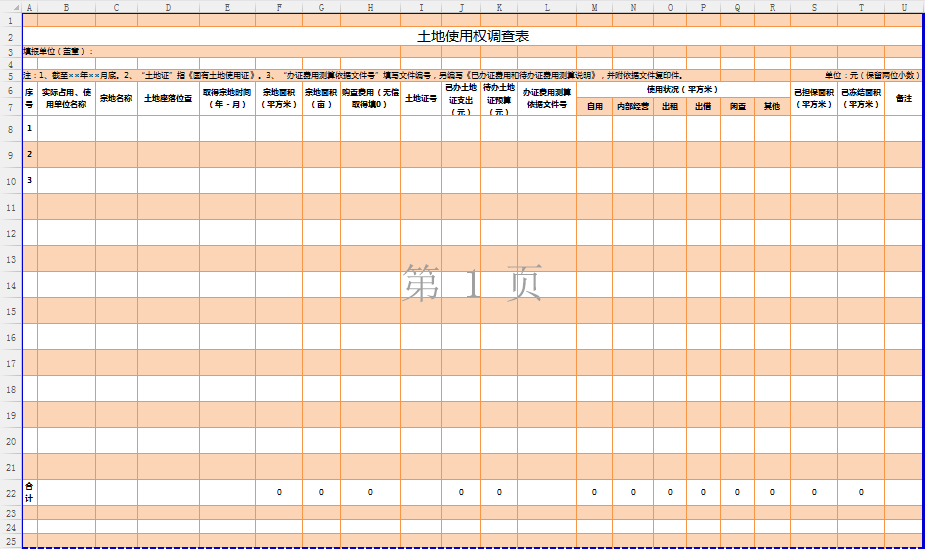This screenshot has width=925, height=549.
Task: Select row 22 header
Action: pos(10,492)
